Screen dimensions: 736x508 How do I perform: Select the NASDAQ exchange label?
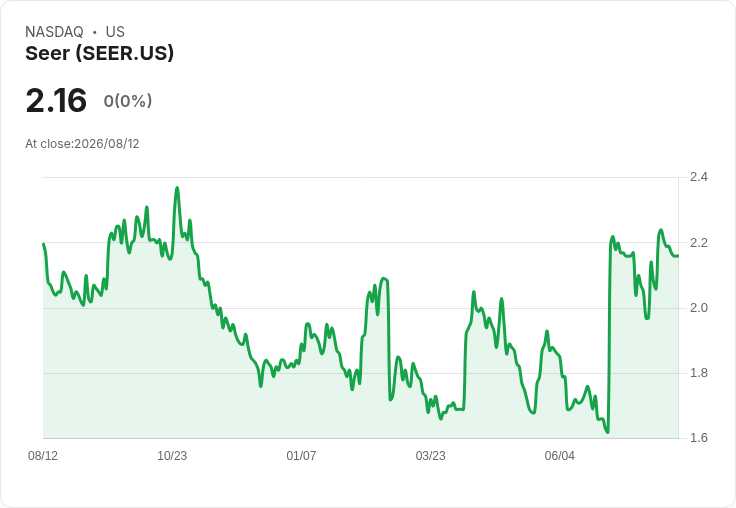pos(54,32)
